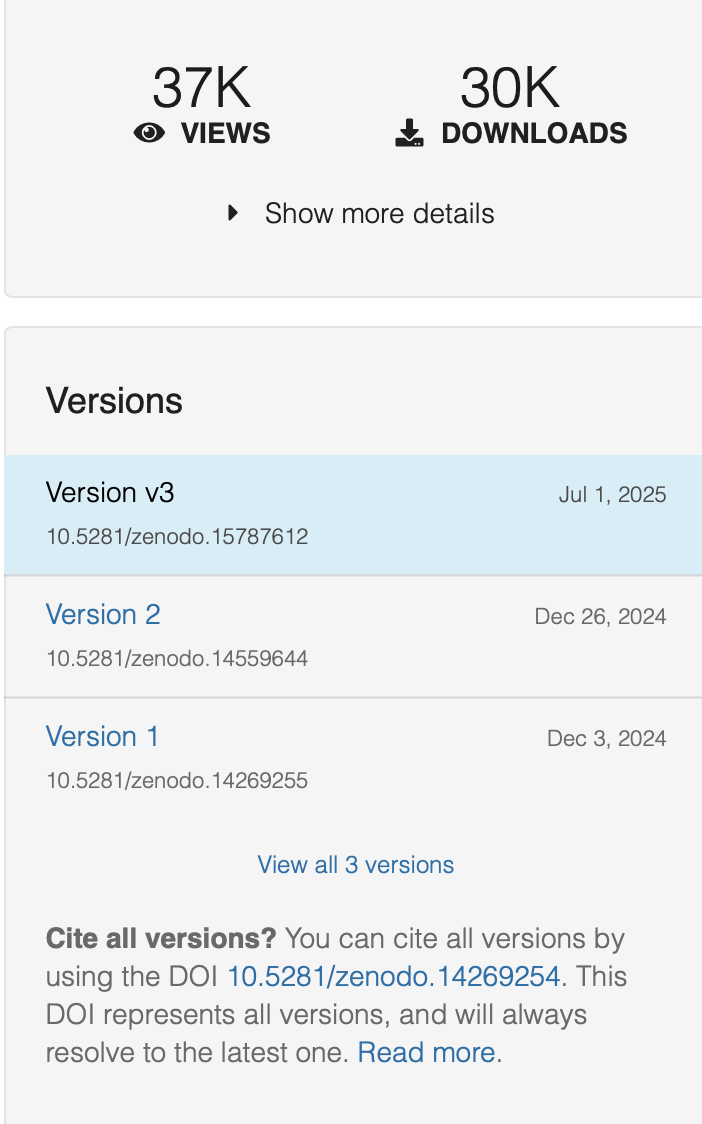The height and width of the screenshot is (1124, 702).
Task: Open the Version 1 link
Action: (x=103, y=736)
